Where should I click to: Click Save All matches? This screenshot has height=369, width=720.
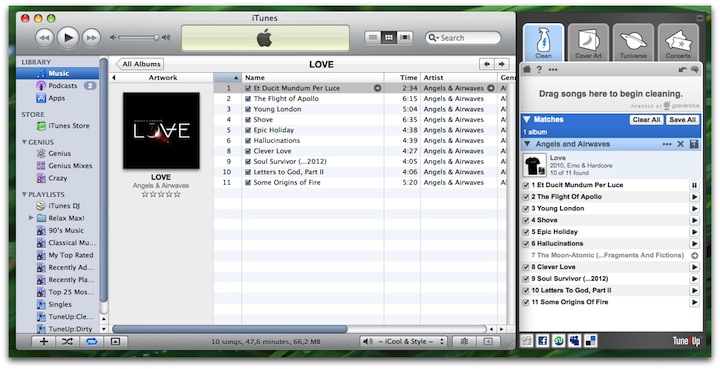(x=683, y=120)
